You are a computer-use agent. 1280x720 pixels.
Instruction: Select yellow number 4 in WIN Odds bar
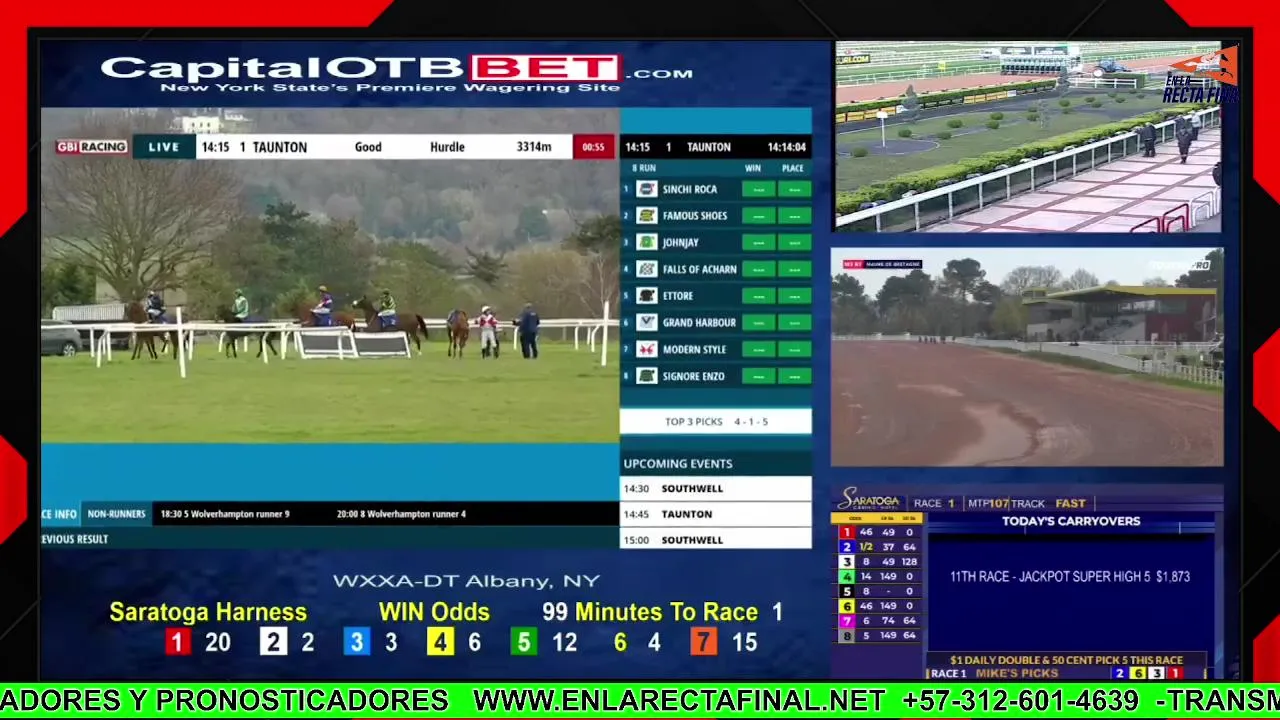[x=440, y=642]
